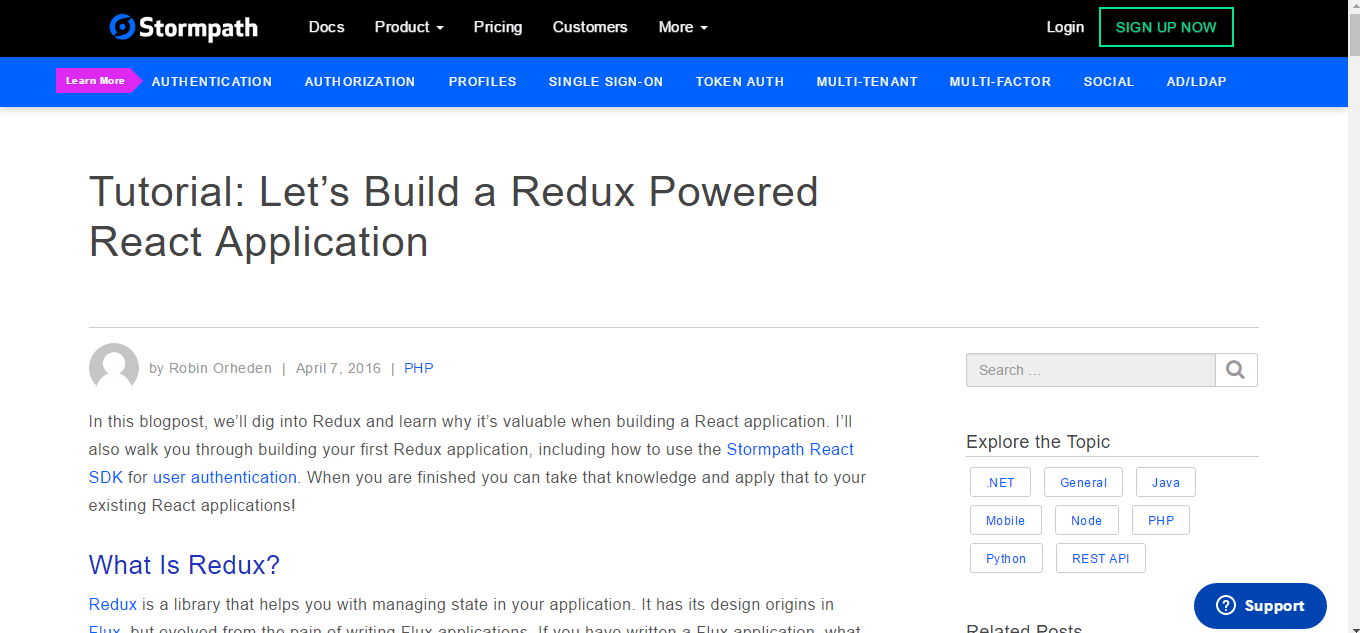The width and height of the screenshot is (1360, 633).
Task: Expand the Product dropdown menu
Action: click(x=408, y=27)
